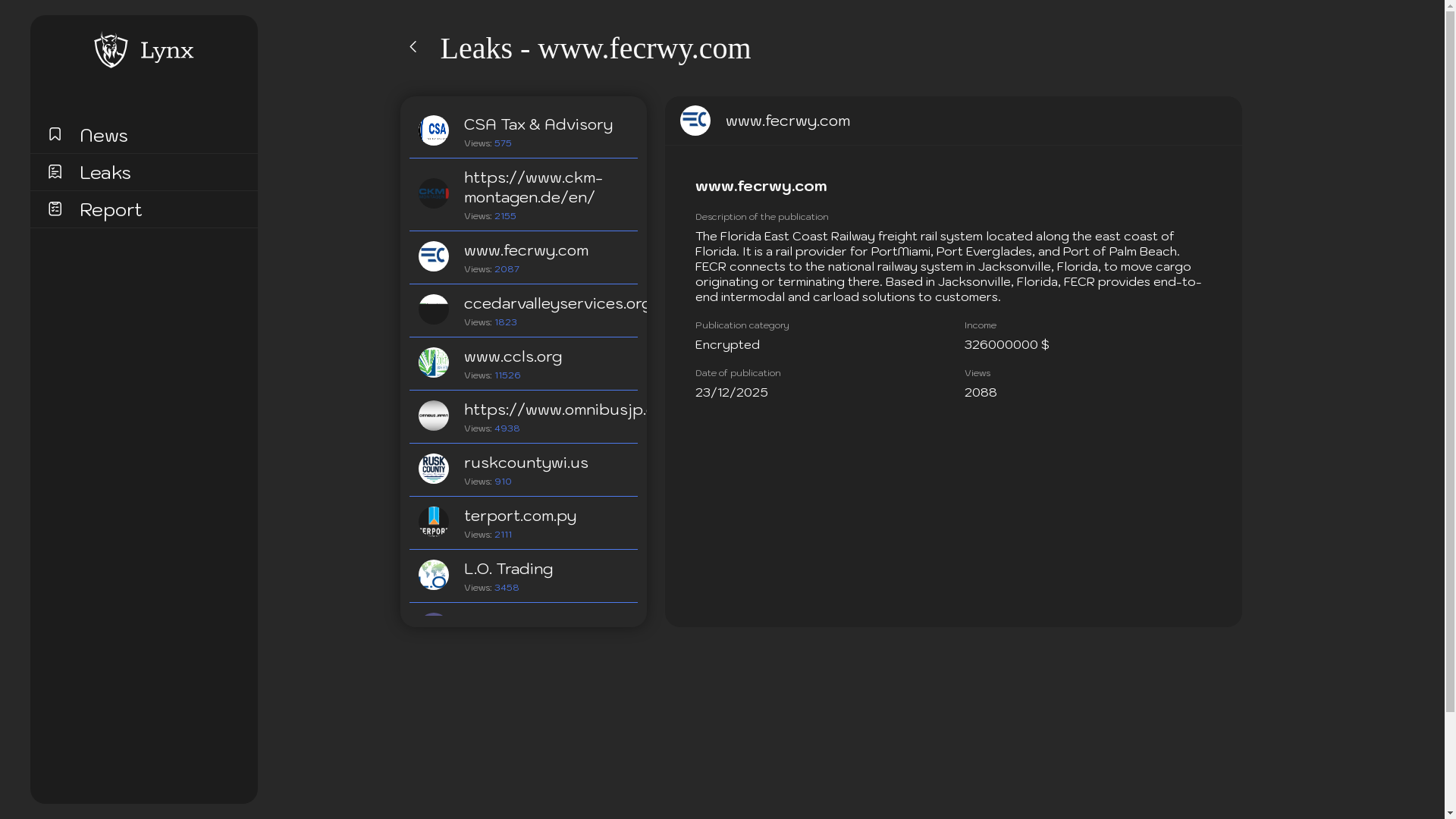Viewport: 1456px width, 819px height.
Task: Open the www.ccls.org leak entry
Action: (x=513, y=356)
